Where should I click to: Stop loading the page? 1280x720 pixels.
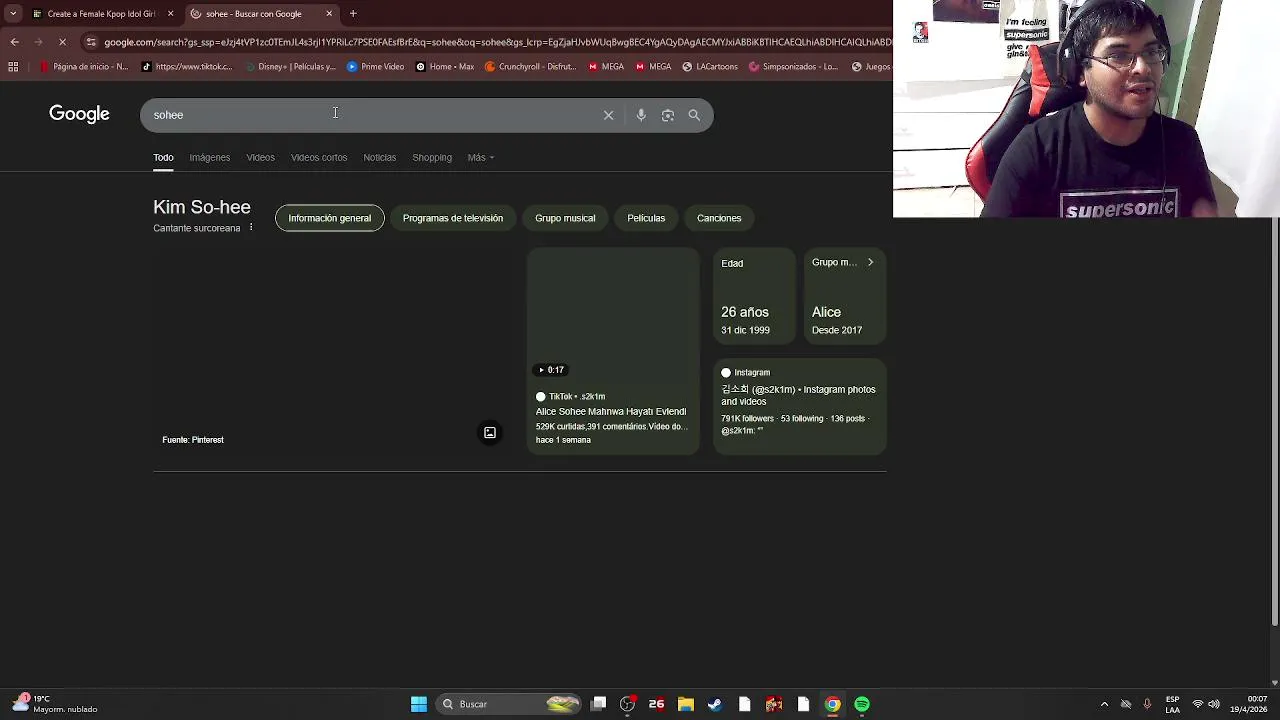point(62,42)
